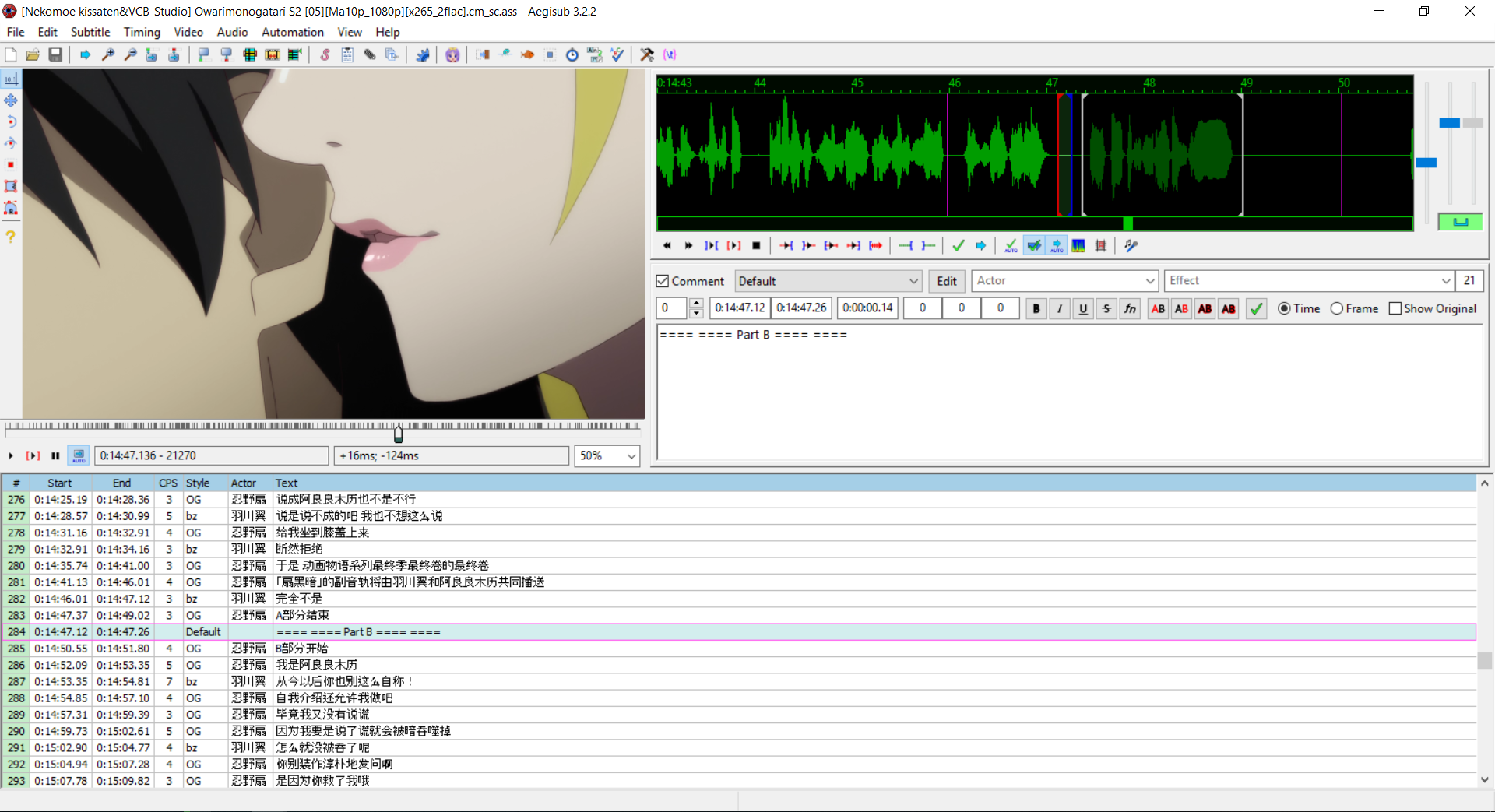
Task: Toggle auto scroll audio display
Action: pyautogui.click(x=1057, y=245)
